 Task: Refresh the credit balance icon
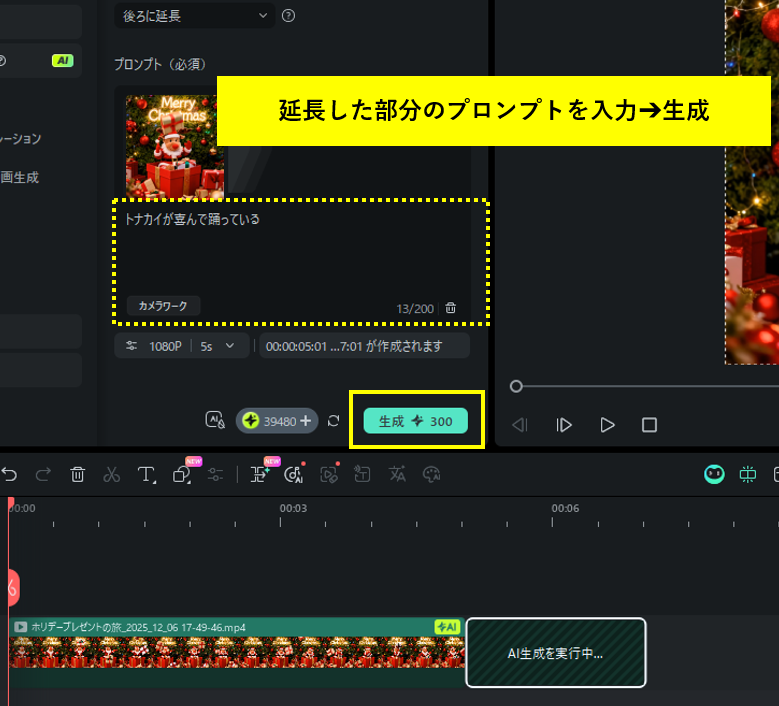coord(333,421)
